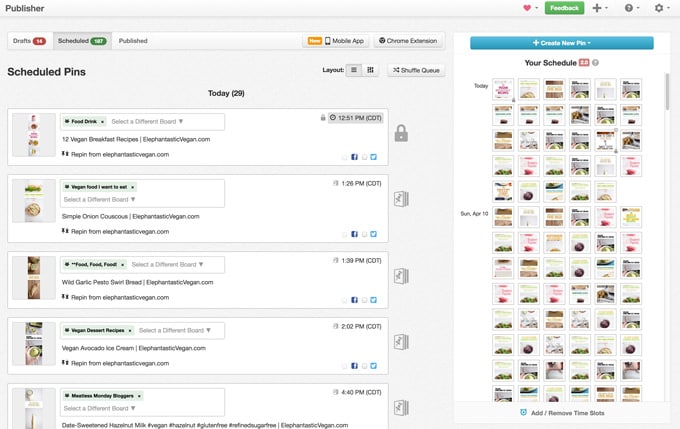Screen dimensions: 680x429
Task: Click Twitter icon on 12 Vegan Breakfast pin
Action: click(373, 157)
